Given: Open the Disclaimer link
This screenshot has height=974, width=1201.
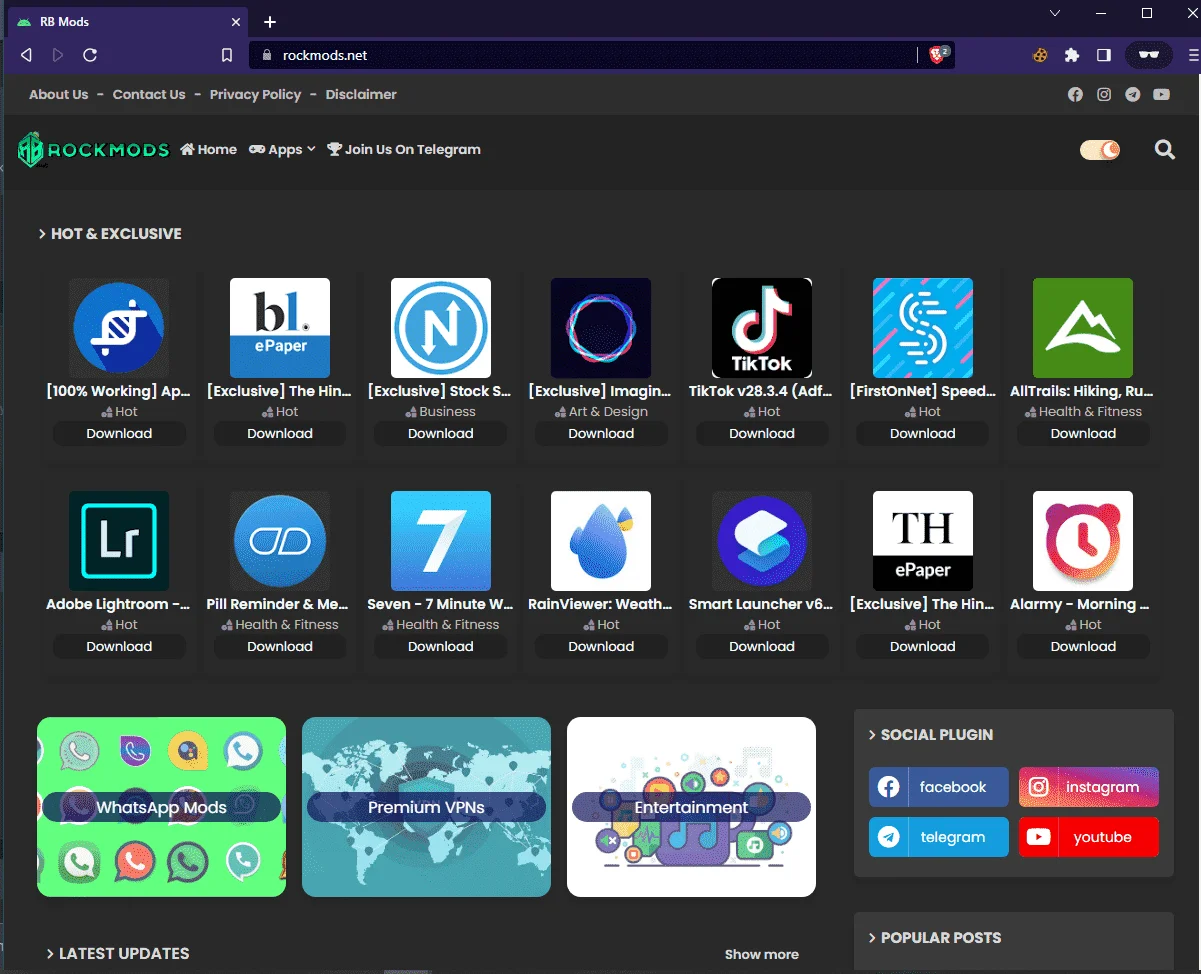Looking at the screenshot, I should pyautogui.click(x=361, y=94).
